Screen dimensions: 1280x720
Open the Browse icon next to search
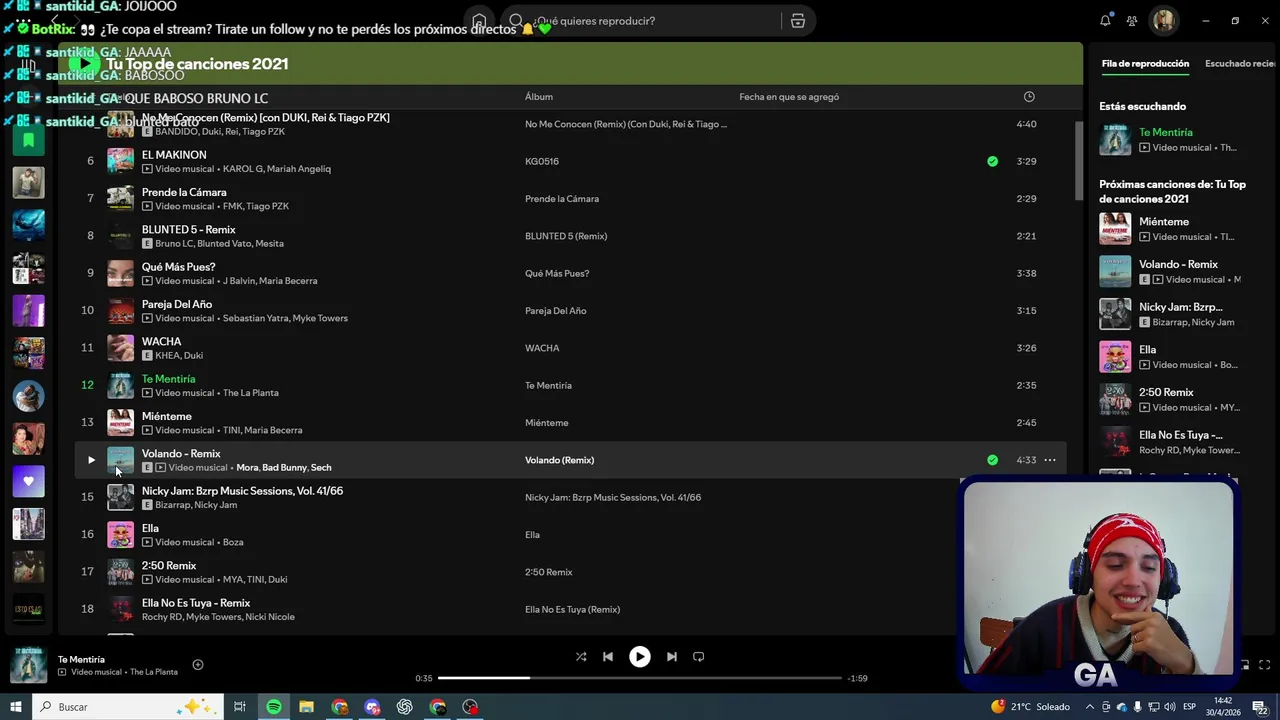point(798,21)
